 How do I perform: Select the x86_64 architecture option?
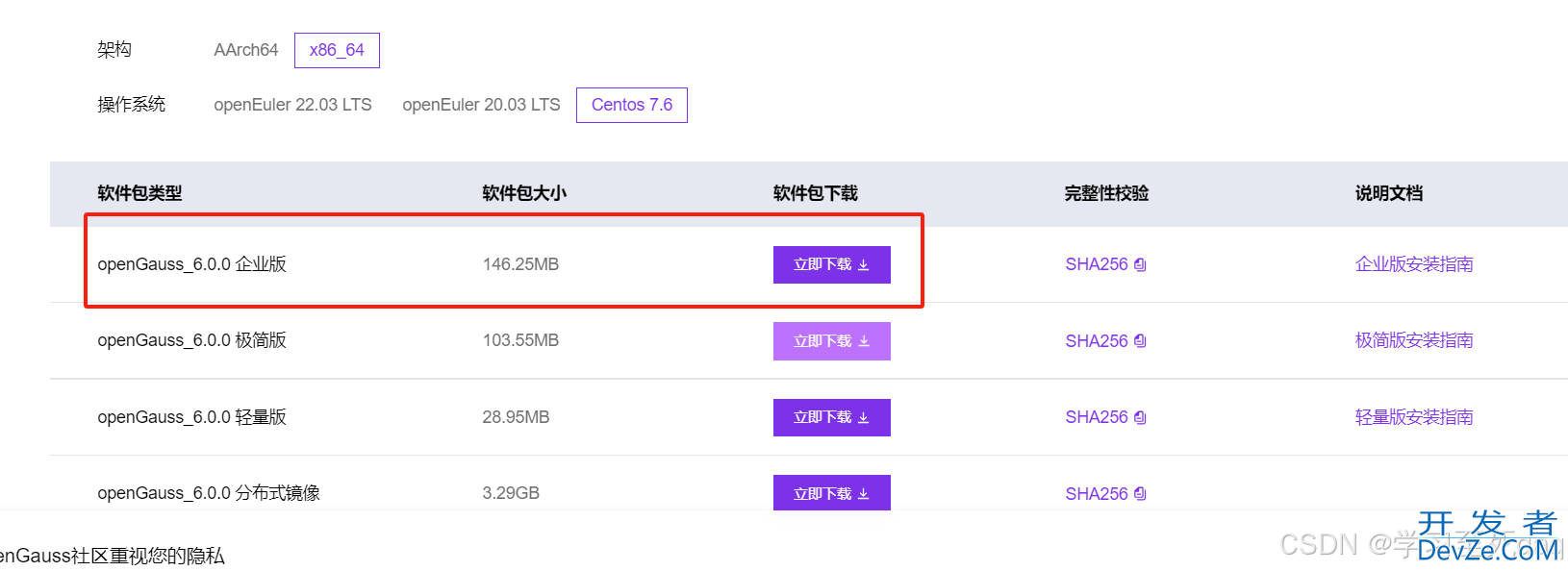tap(337, 50)
